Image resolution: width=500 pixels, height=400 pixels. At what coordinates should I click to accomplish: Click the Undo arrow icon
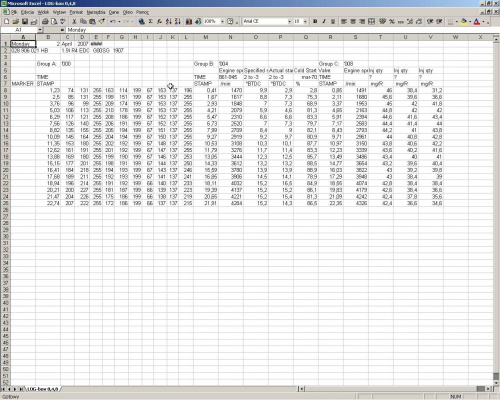click(113, 21)
